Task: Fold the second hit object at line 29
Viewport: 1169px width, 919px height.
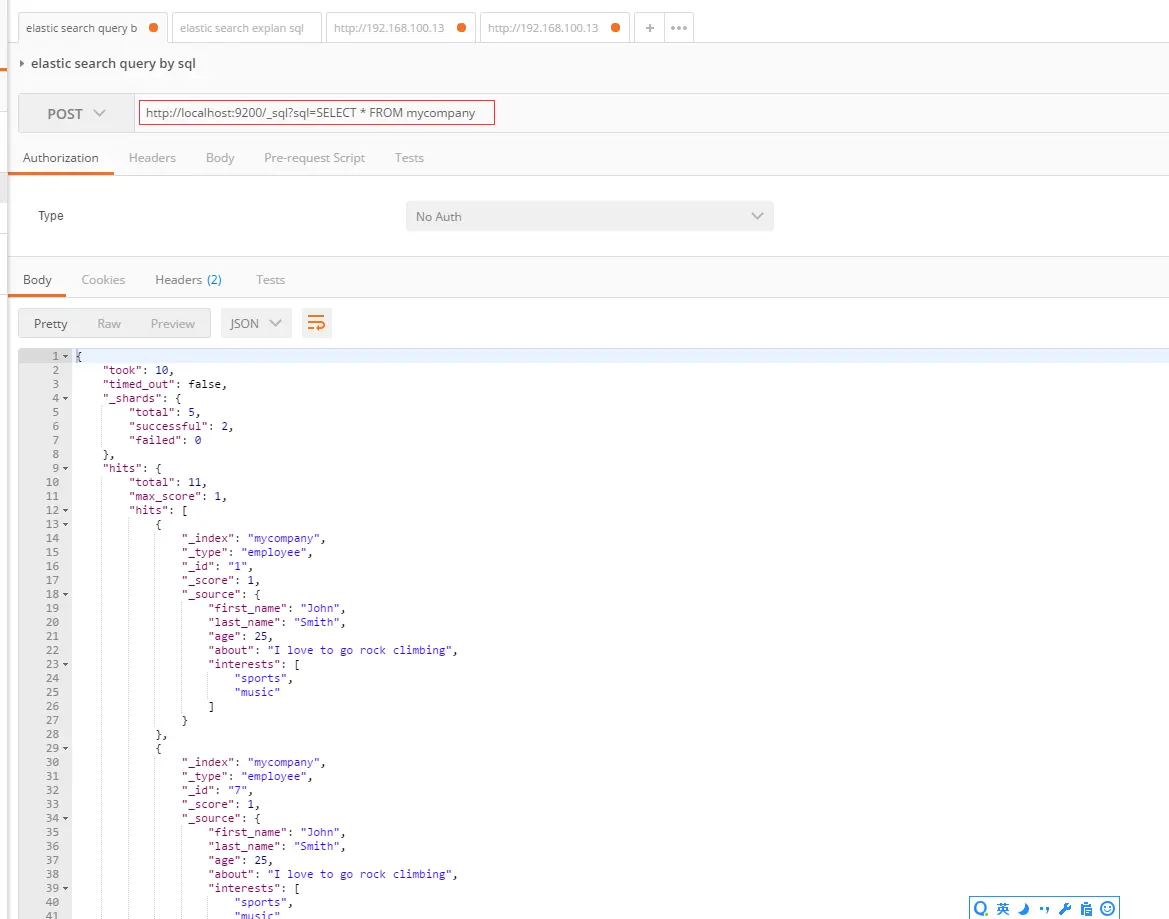Action: click(x=66, y=748)
